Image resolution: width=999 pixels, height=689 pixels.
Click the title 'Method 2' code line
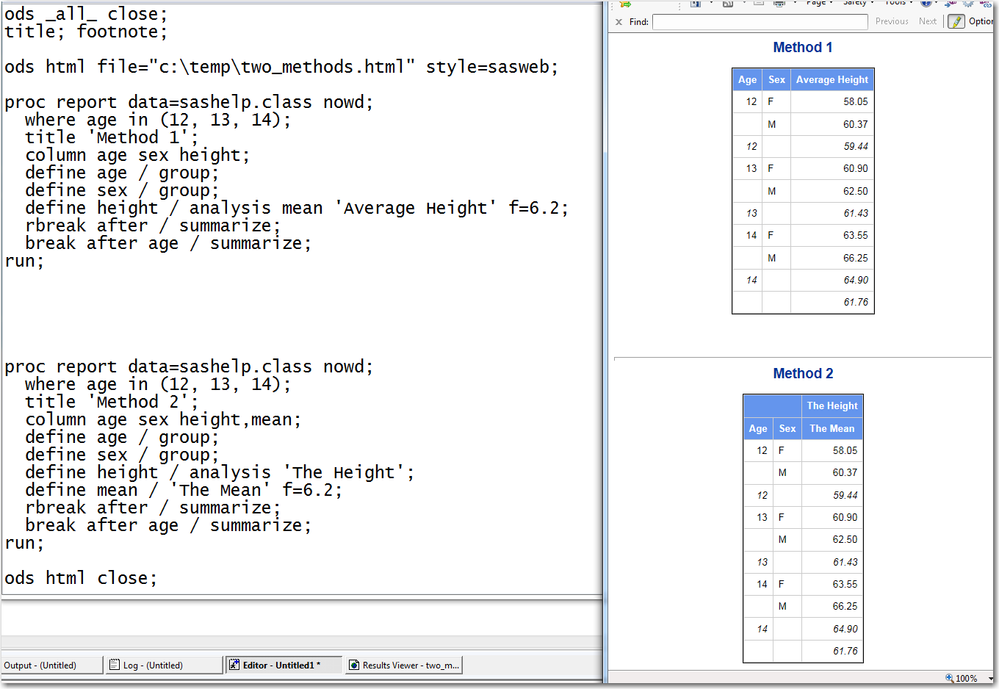[x=111, y=402]
